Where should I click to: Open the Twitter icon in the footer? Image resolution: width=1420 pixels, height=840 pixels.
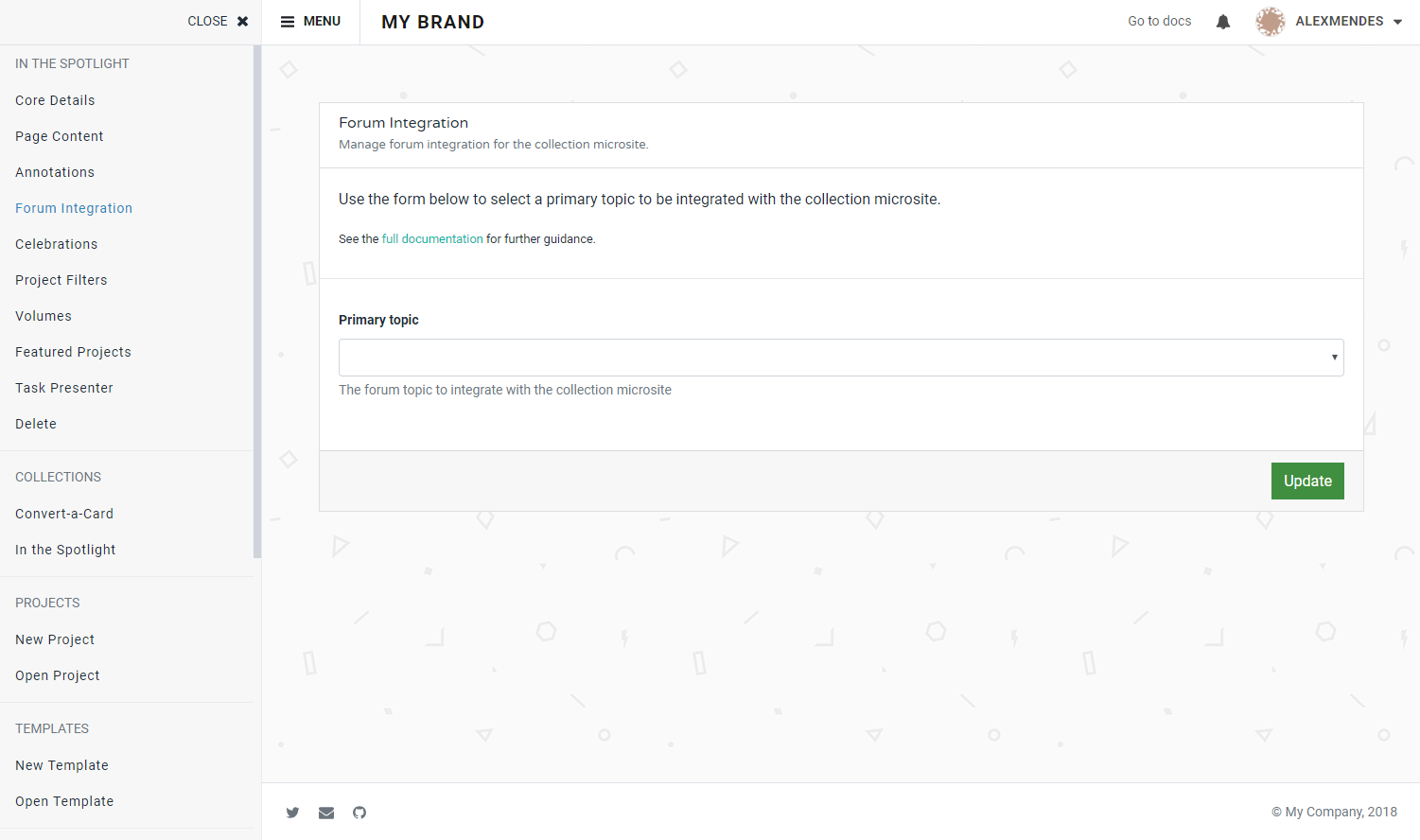pos(293,813)
